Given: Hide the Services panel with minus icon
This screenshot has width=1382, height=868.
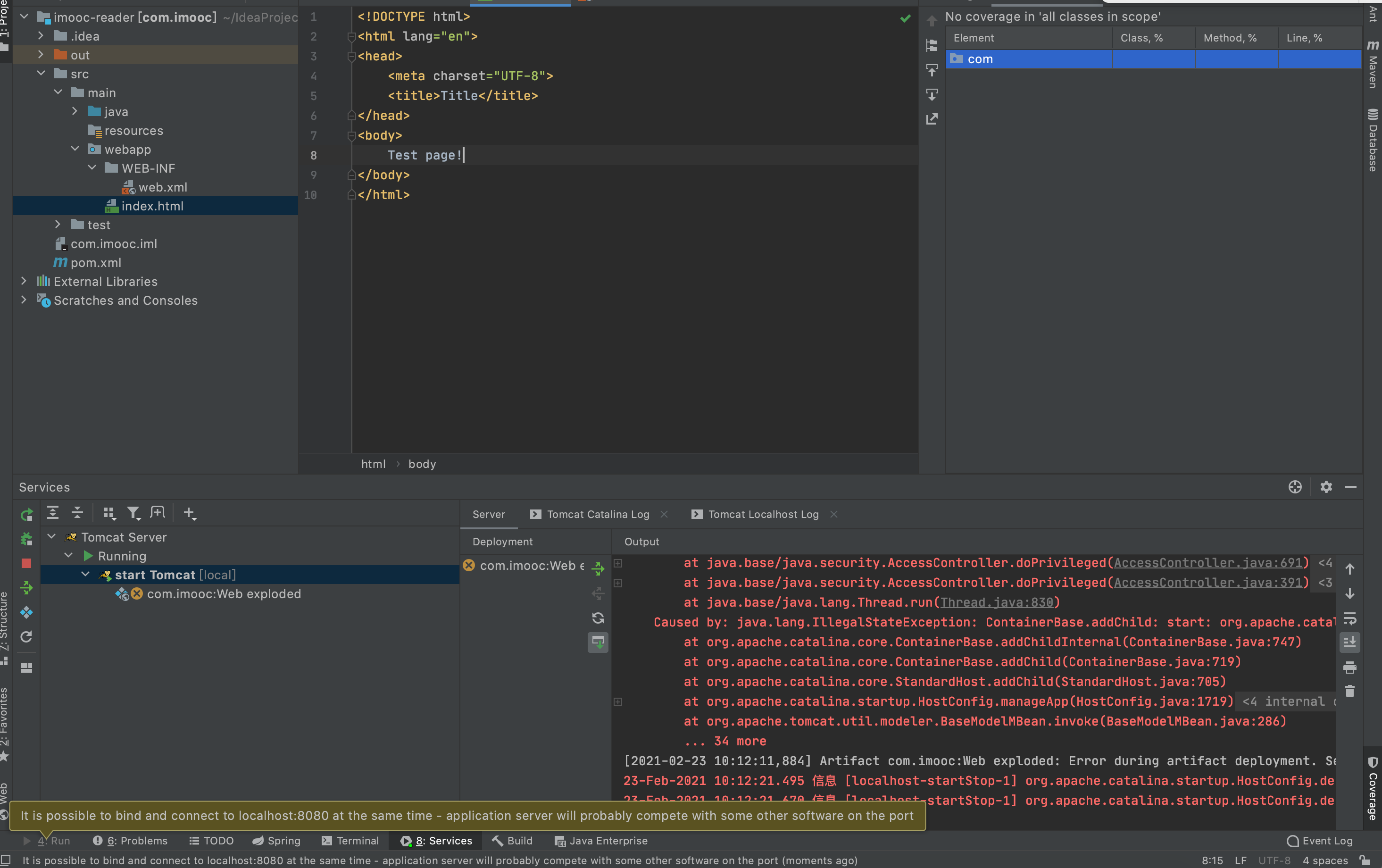Looking at the screenshot, I should 1351,487.
